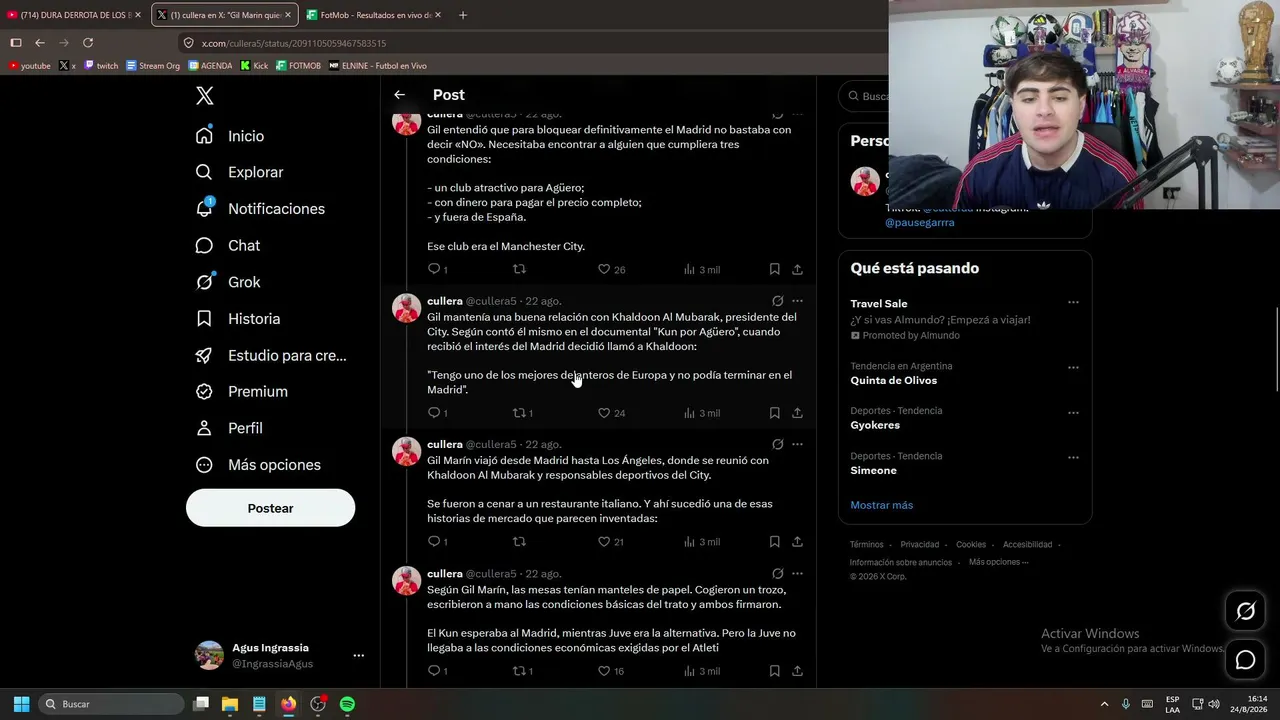The height and width of the screenshot is (720, 1280).
Task: View analytics of the Khaldoon Al Mubarak tweet
Action: click(x=701, y=413)
